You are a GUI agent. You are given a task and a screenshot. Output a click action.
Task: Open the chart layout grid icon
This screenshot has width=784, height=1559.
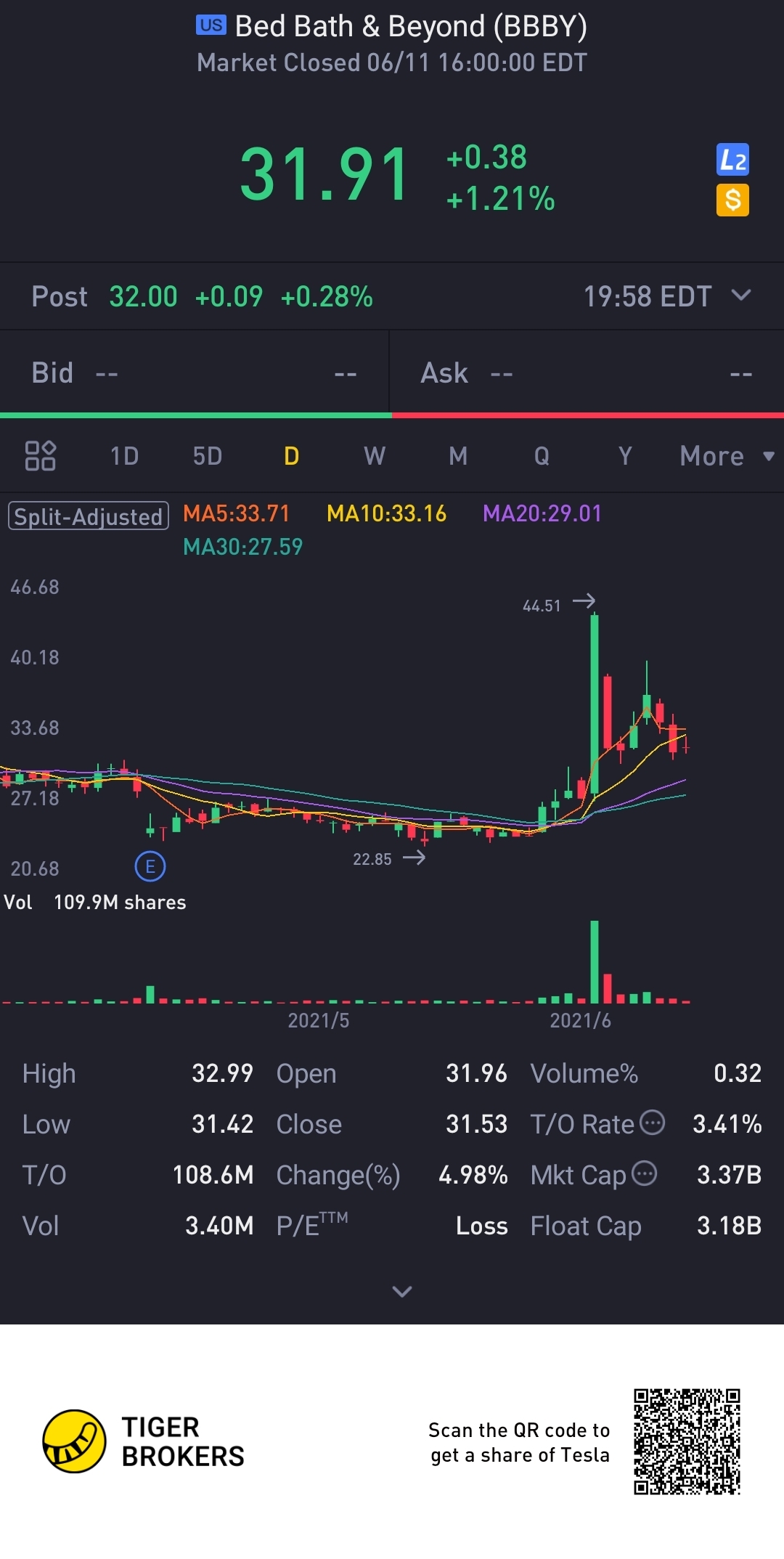coord(41,456)
